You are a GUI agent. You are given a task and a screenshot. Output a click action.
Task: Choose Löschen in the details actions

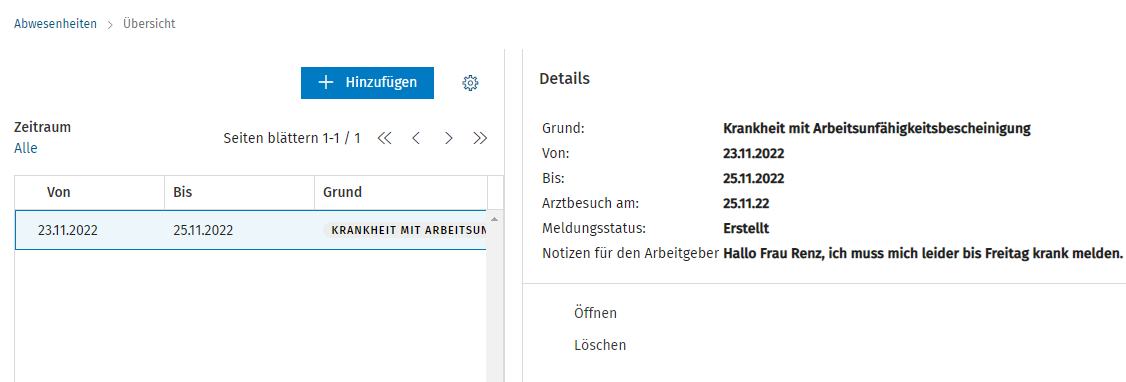coord(600,345)
